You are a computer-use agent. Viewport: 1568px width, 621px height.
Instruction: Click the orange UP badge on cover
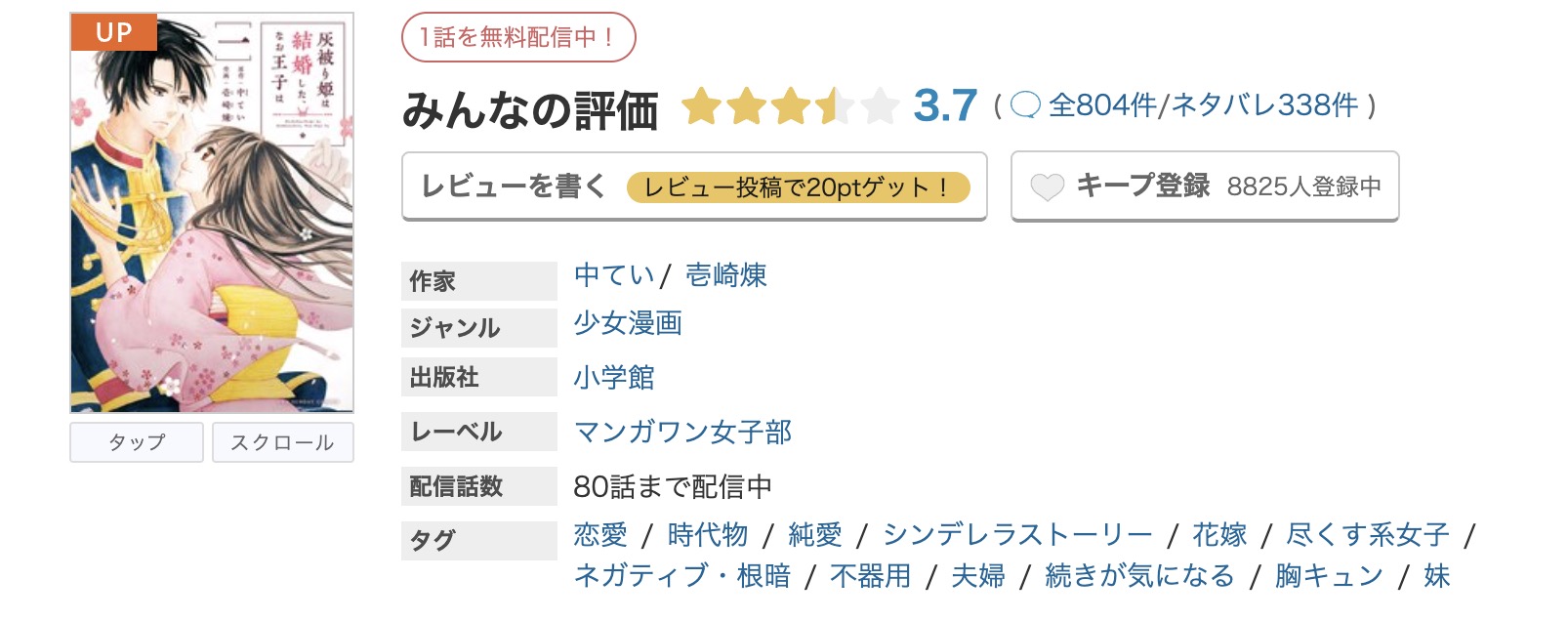click(x=113, y=32)
